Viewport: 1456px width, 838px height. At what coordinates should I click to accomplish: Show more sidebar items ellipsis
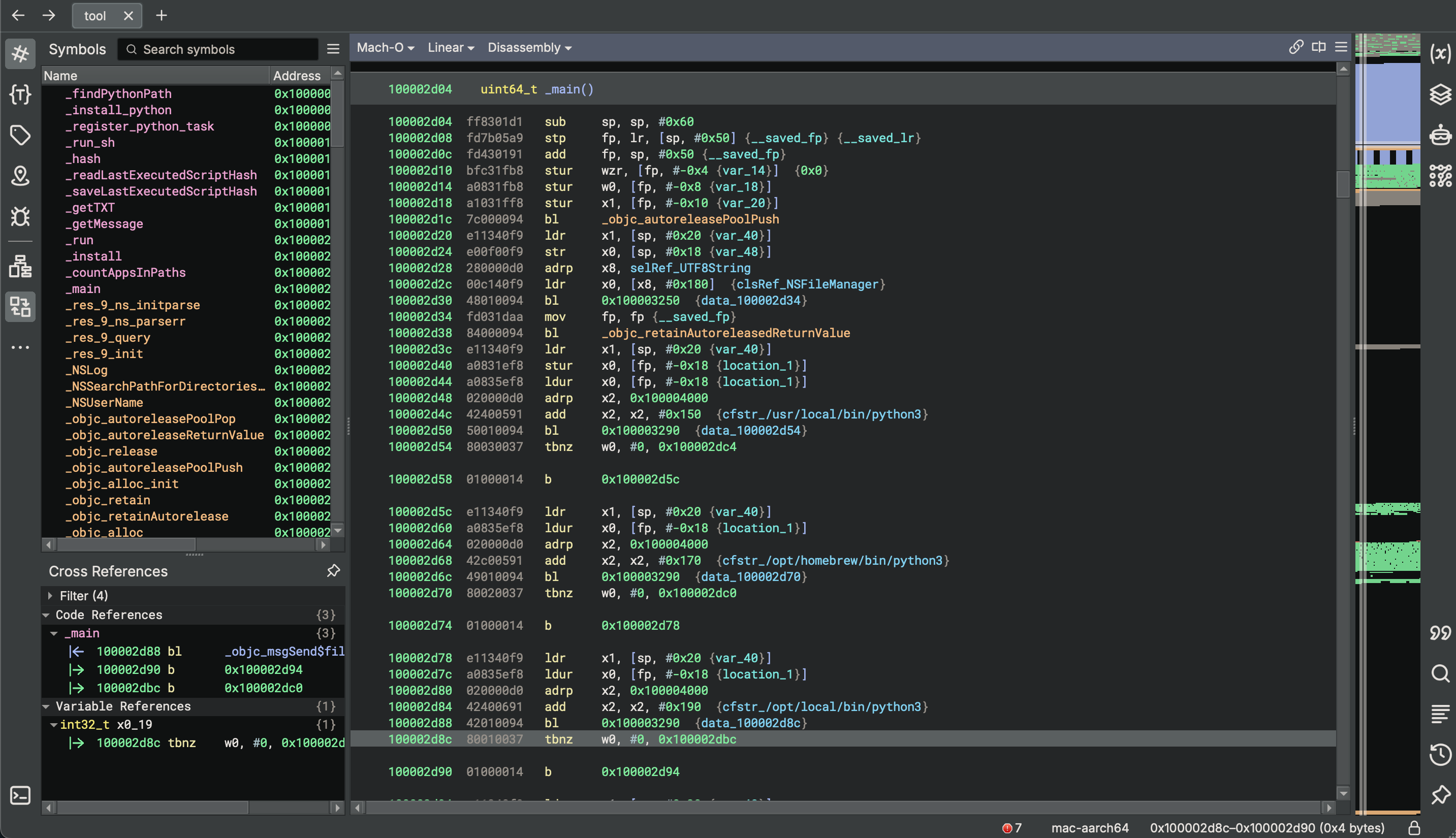[x=20, y=347]
